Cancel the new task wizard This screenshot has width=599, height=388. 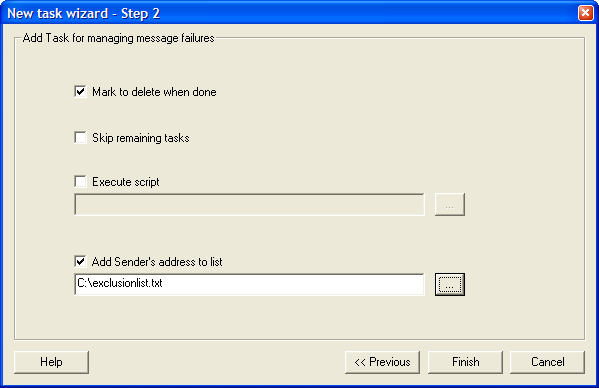(x=547, y=362)
